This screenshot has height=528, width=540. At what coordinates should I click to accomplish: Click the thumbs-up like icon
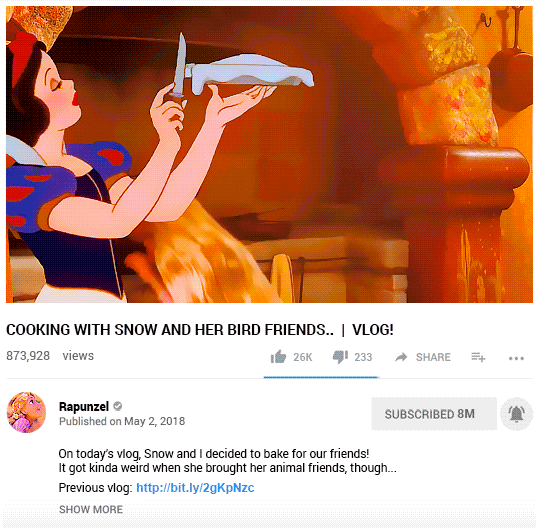(x=278, y=357)
